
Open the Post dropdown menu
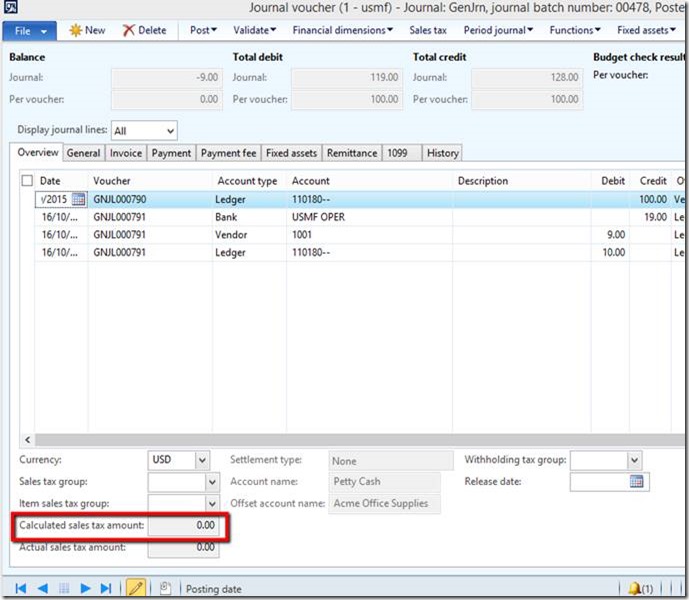tap(203, 30)
